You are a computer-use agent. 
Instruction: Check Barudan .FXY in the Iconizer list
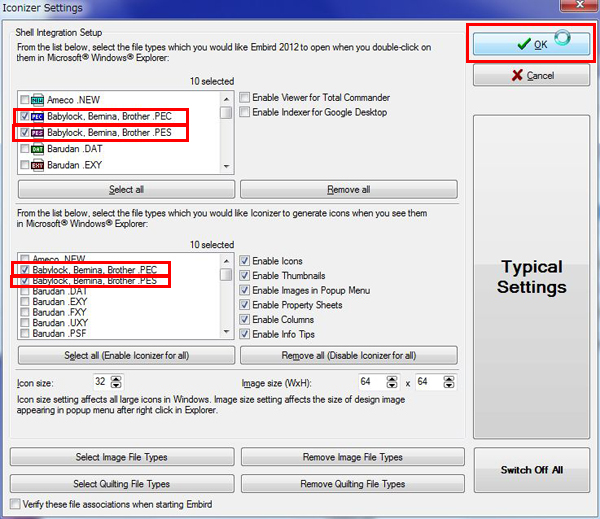[x=24, y=312]
